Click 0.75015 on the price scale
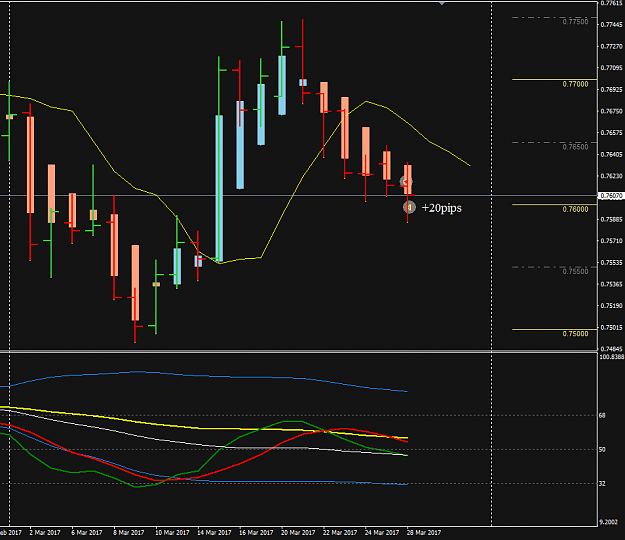625x540 pixels. [x=611, y=328]
